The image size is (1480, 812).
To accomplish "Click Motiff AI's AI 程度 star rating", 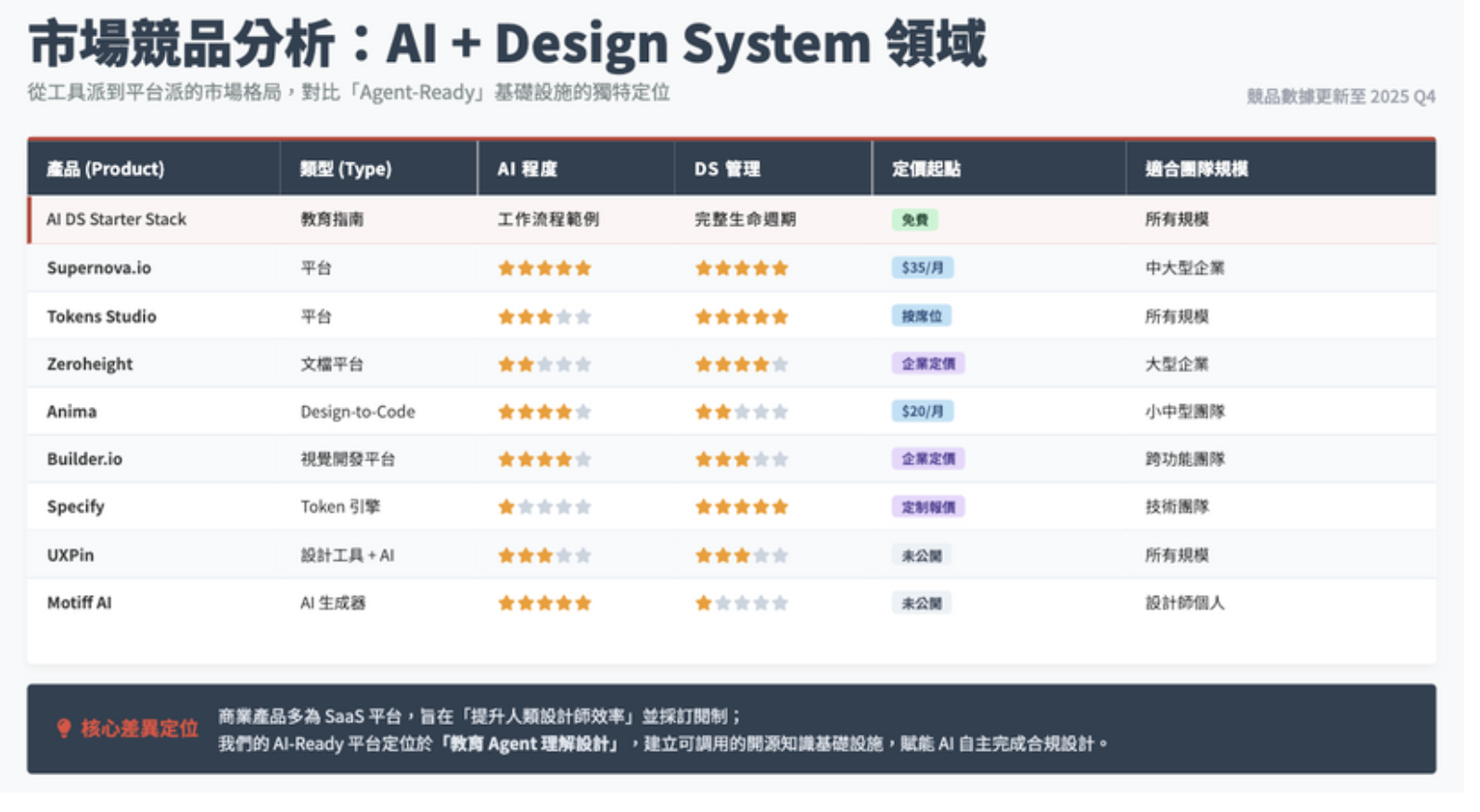I will coord(544,603).
